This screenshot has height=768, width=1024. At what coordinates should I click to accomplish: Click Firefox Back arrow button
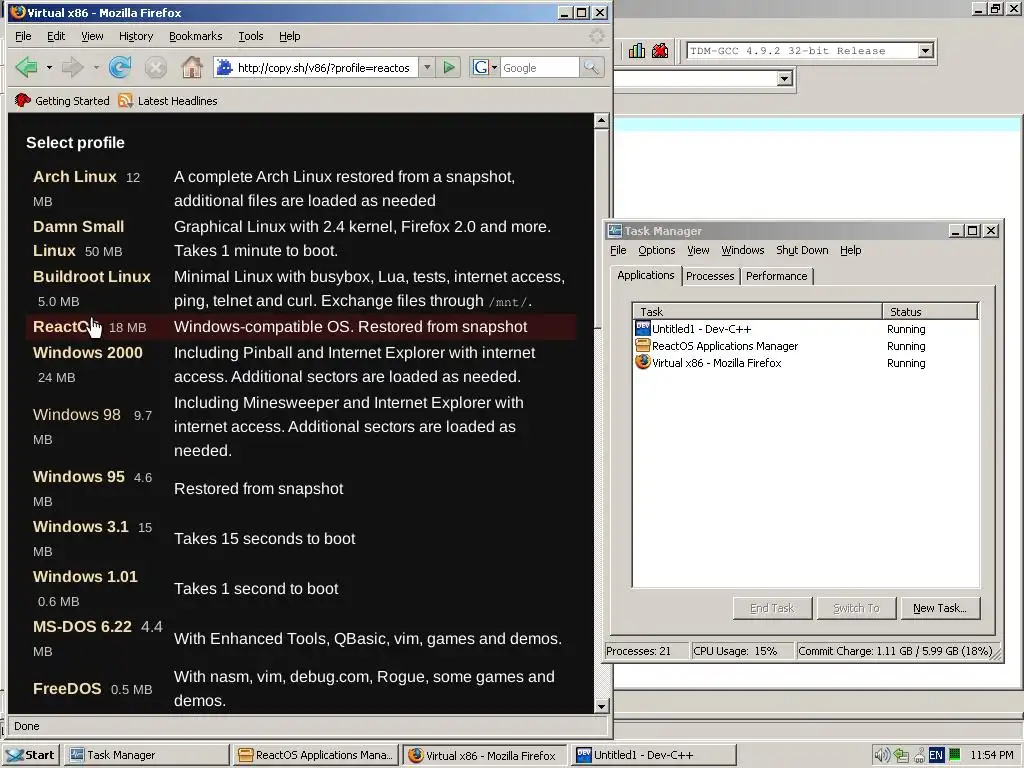click(27, 67)
